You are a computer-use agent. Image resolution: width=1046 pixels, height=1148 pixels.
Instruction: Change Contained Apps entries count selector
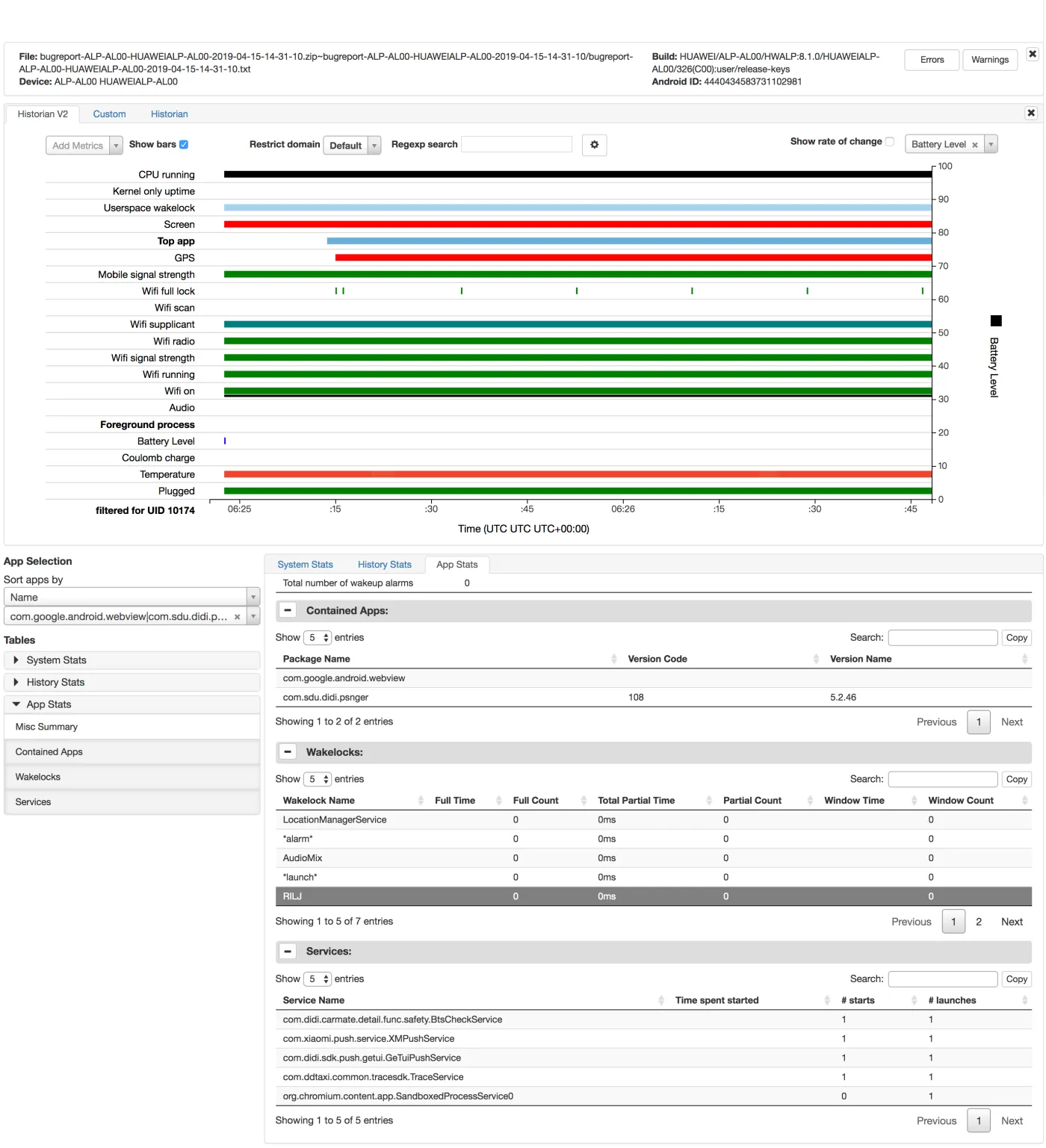[317, 638]
